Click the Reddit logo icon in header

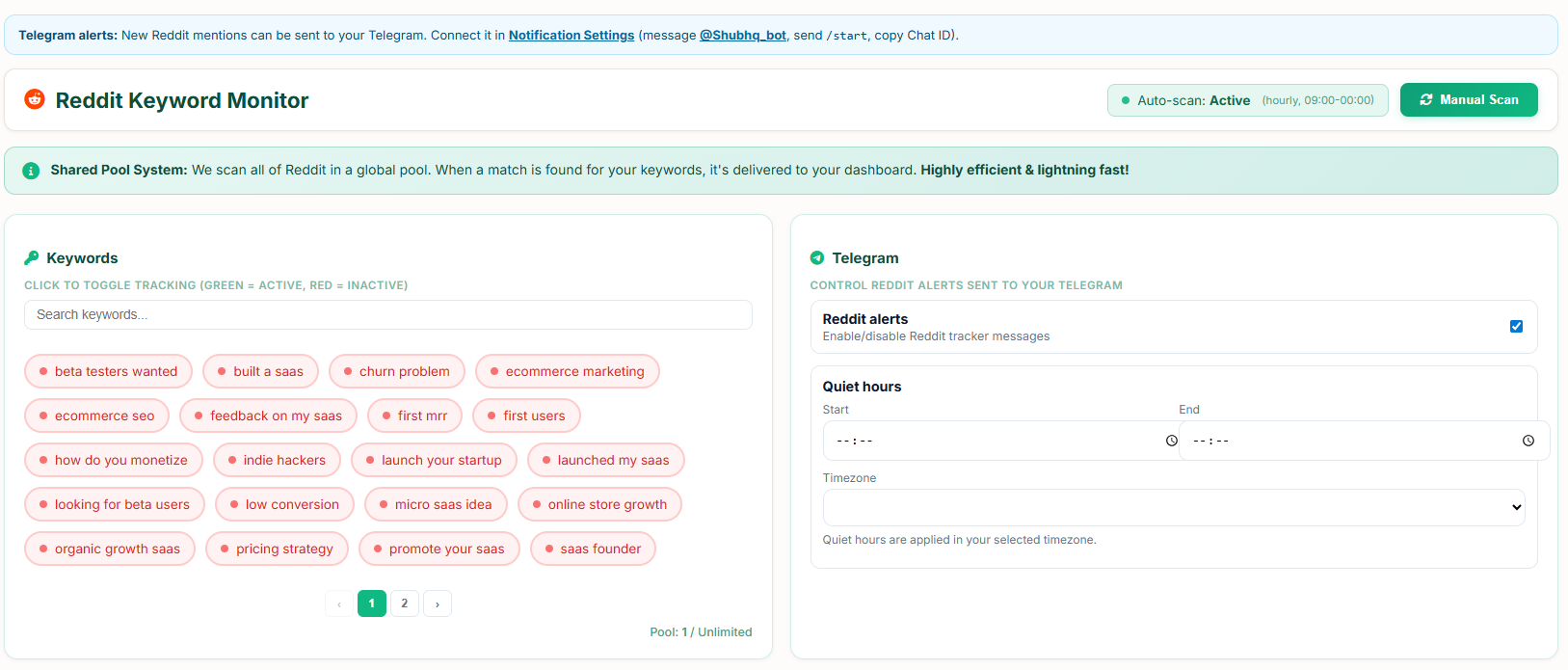click(x=35, y=99)
